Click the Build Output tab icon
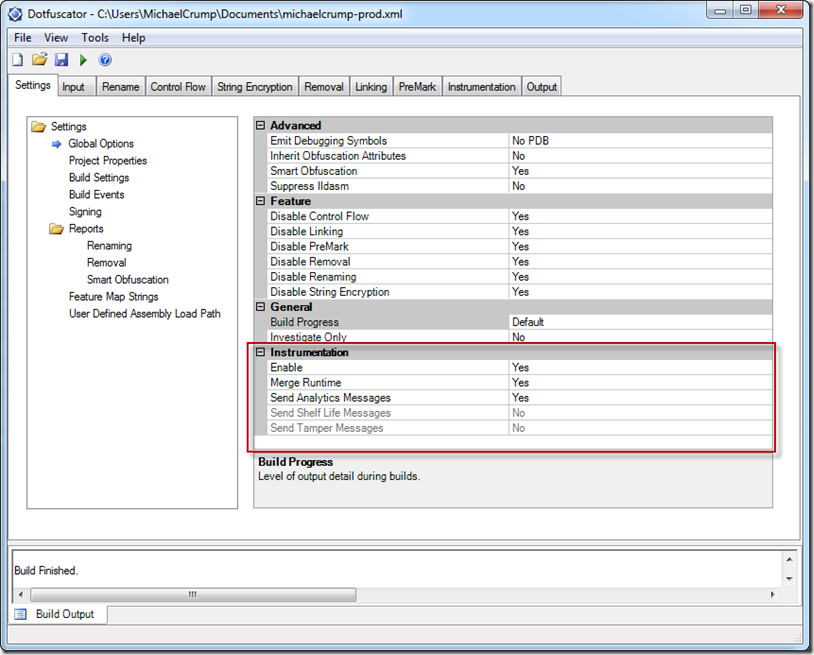Viewport: 814px width, 655px height. 21,615
